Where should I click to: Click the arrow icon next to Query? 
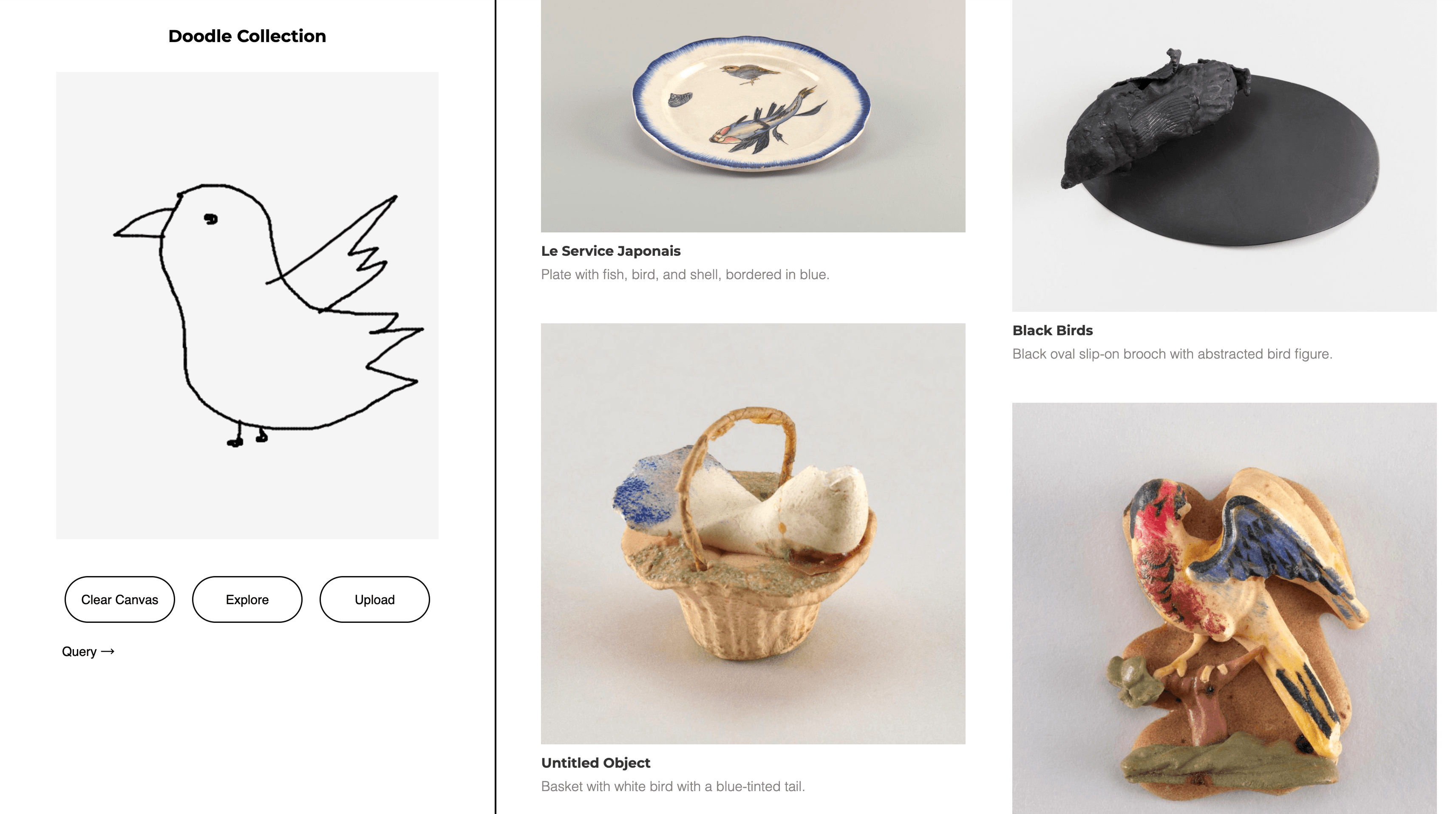[108, 651]
